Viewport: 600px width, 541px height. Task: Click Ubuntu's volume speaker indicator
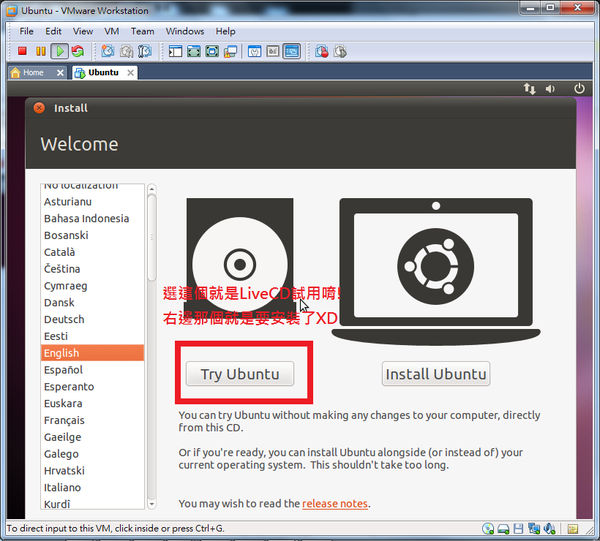click(x=550, y=89)
